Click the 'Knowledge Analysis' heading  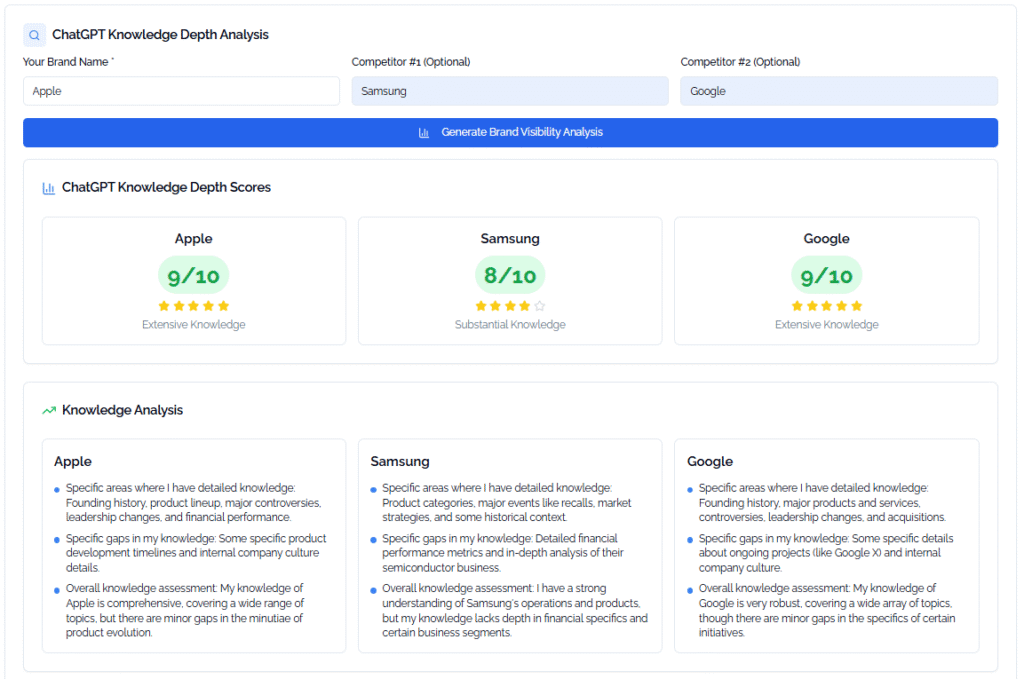point(122,411)
